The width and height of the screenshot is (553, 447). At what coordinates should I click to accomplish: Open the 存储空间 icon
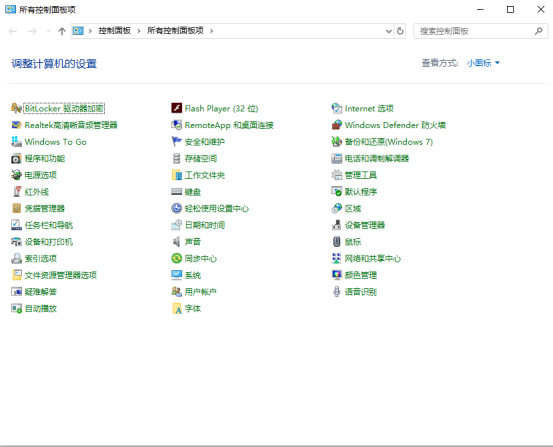click(176, 158)
